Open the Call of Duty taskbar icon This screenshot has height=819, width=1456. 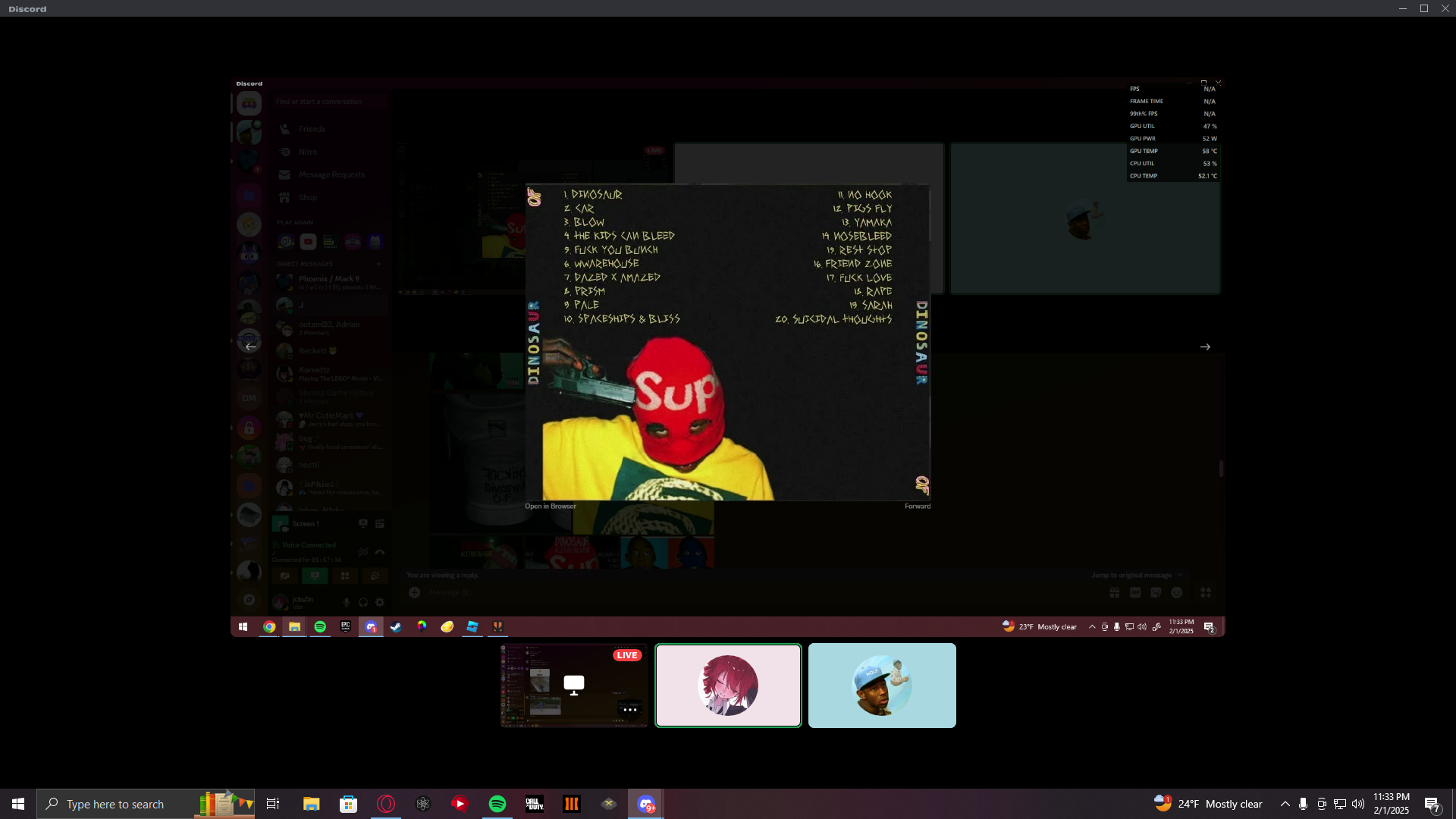coord(535,804)
